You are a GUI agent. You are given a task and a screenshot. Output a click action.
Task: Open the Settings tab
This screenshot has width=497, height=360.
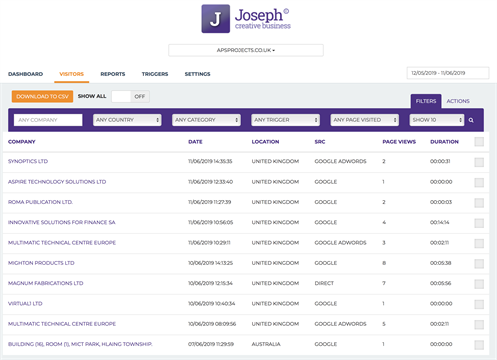click(x=197, y=74)
